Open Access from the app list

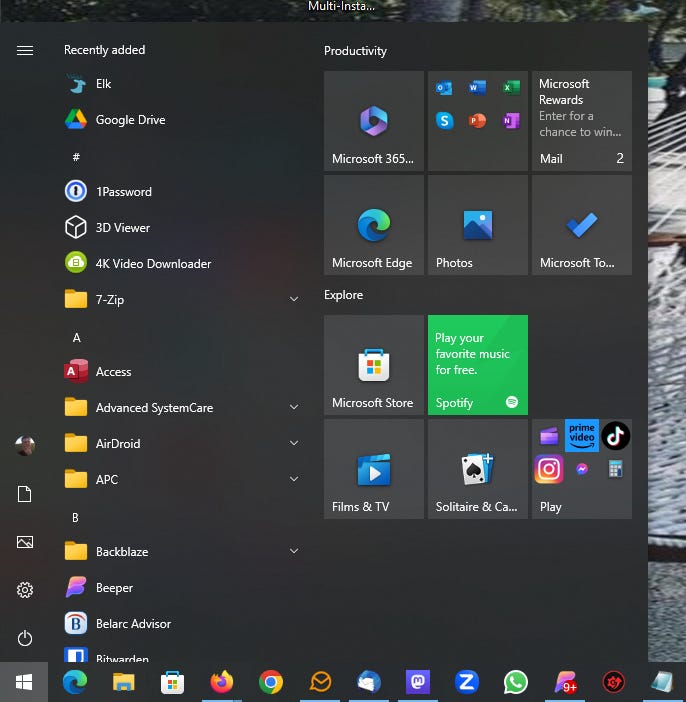[x=181, y=372]
